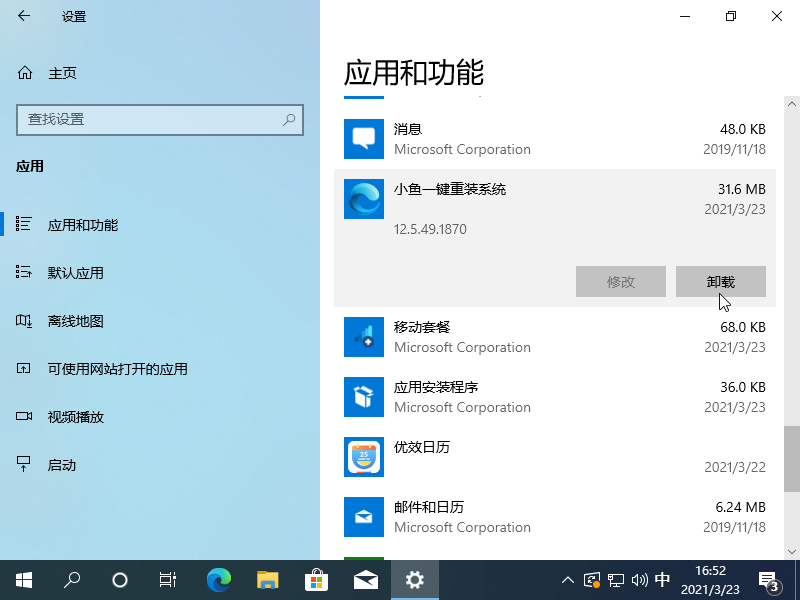Focus the 查找设置 search field
Screen dimensions: 800x600
(x=160, y=120)
